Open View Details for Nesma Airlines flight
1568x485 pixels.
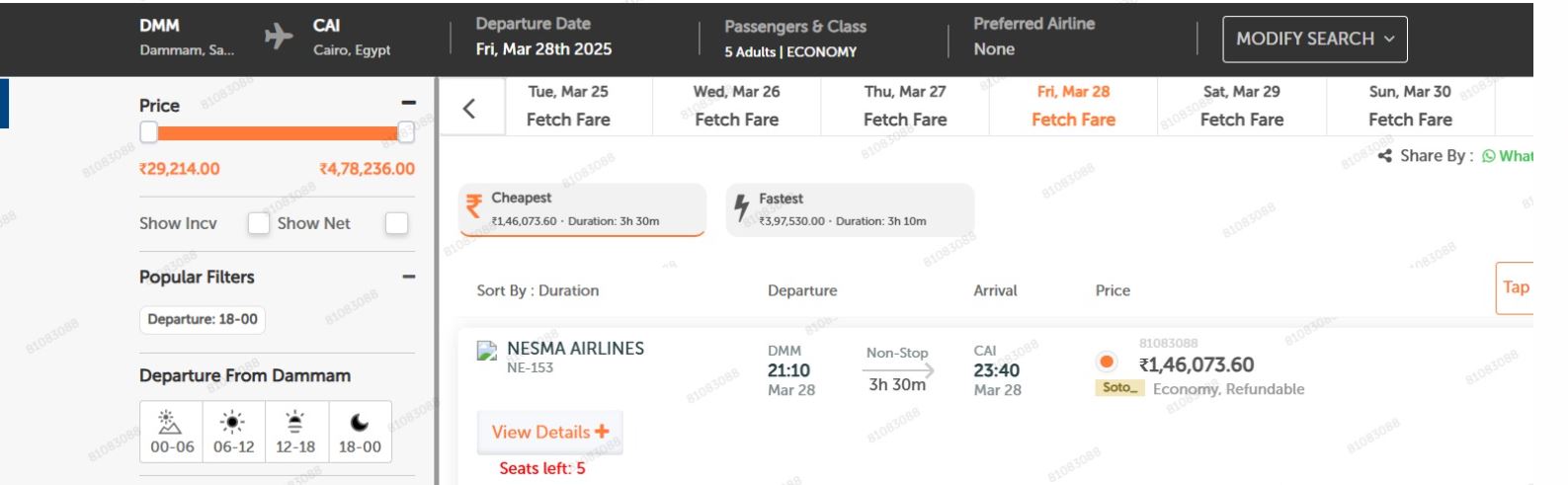(549, 432)
